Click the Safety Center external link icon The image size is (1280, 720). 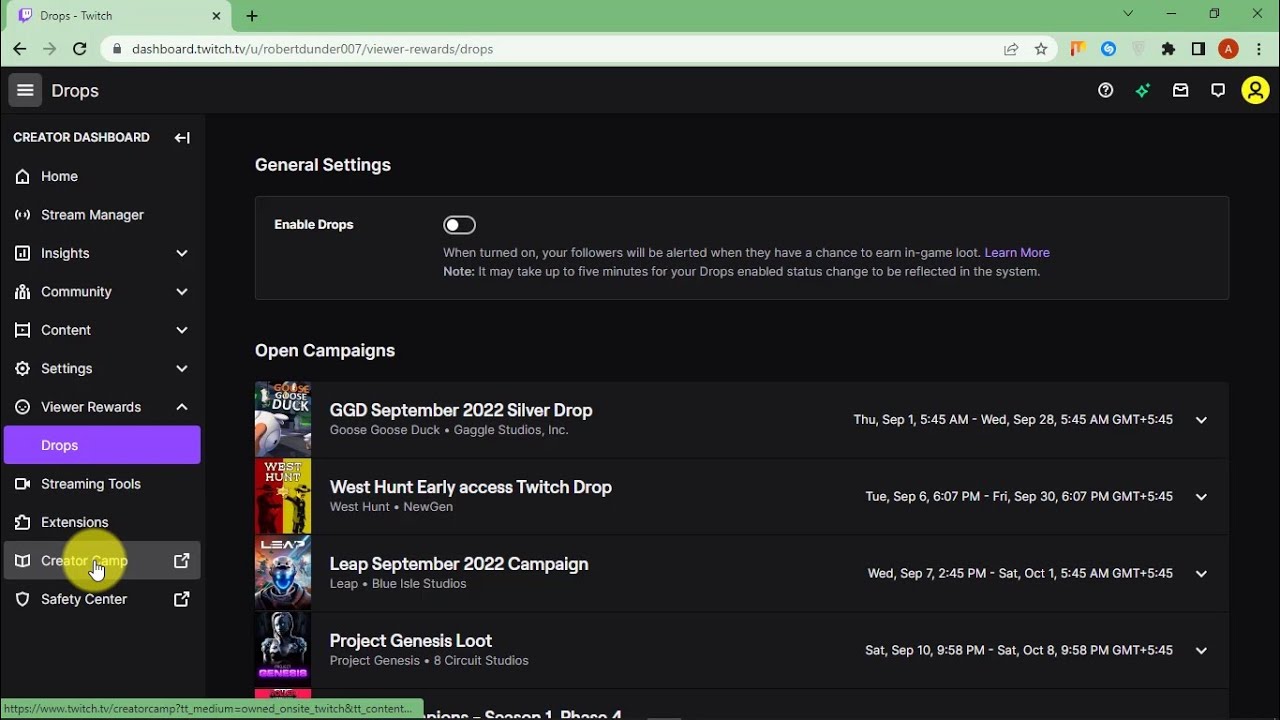(x=182, y=599)
